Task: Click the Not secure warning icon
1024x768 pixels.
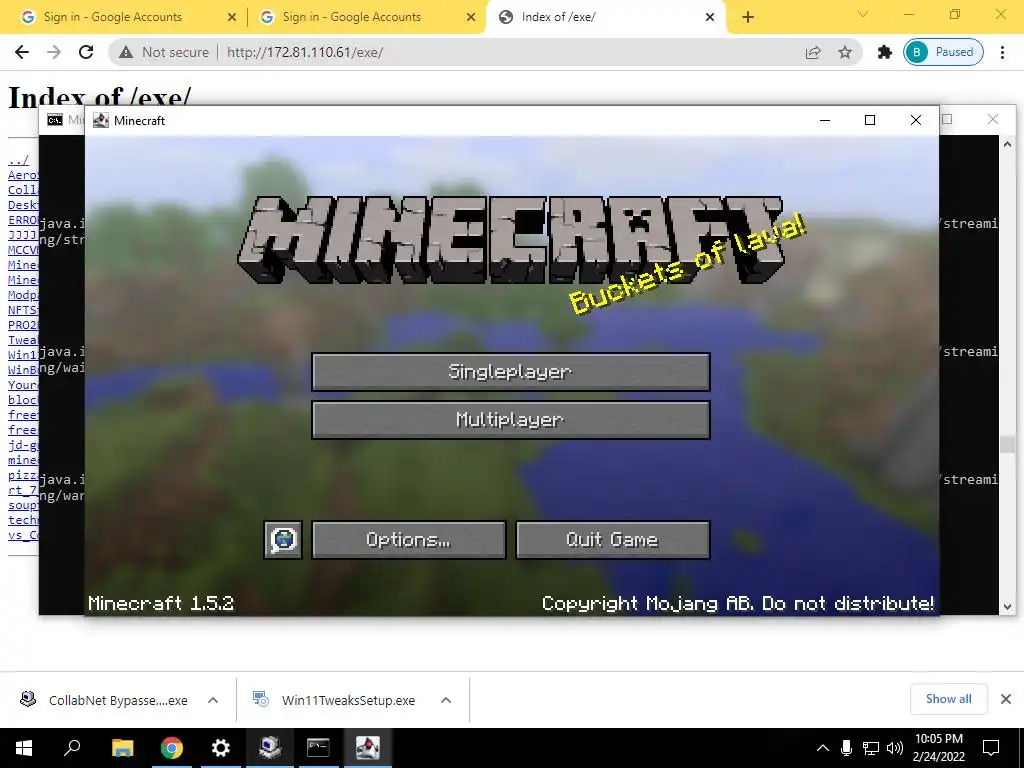Action: point(126,52)
